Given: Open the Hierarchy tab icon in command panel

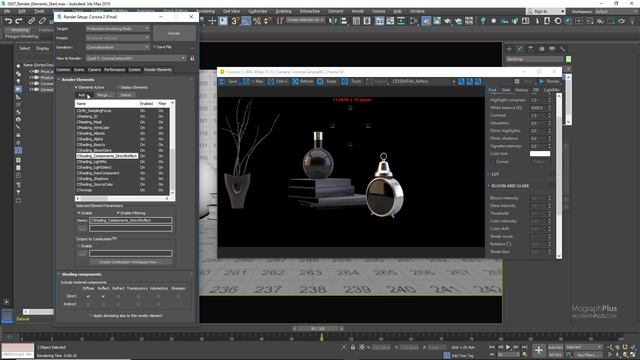Looking at the screenshot, I should coord(531,49).
